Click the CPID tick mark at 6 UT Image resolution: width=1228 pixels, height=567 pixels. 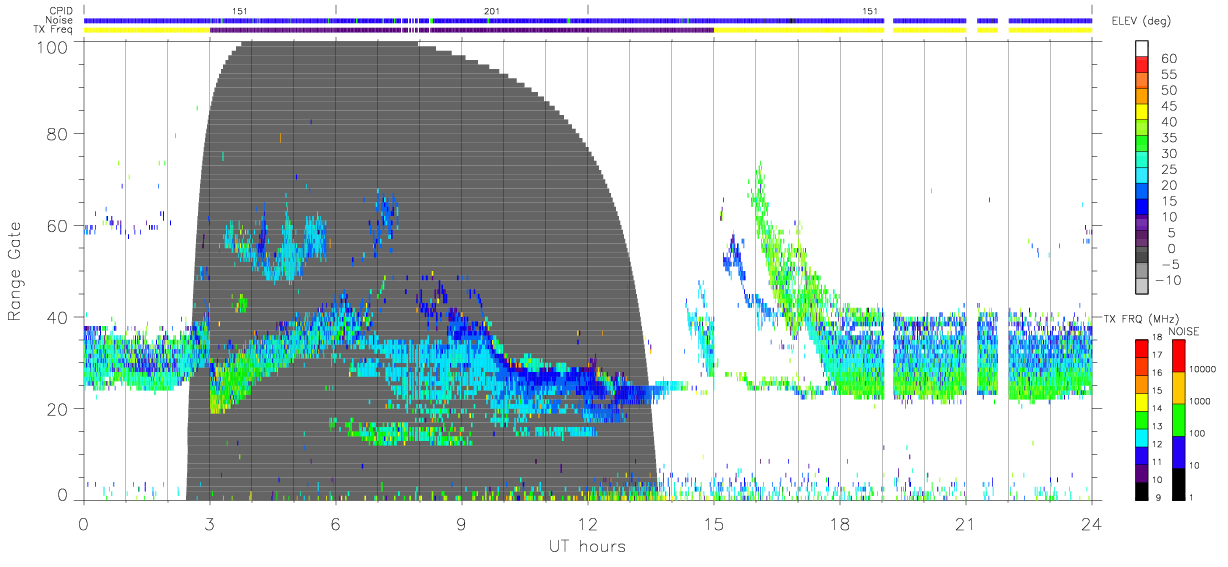point(335,10)
